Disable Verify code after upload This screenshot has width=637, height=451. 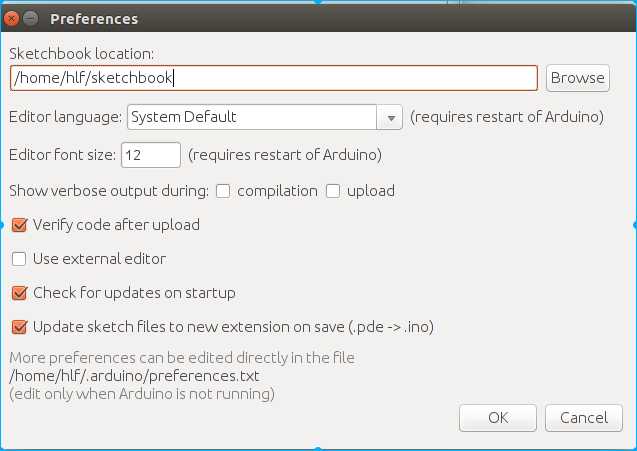point(19,225)
